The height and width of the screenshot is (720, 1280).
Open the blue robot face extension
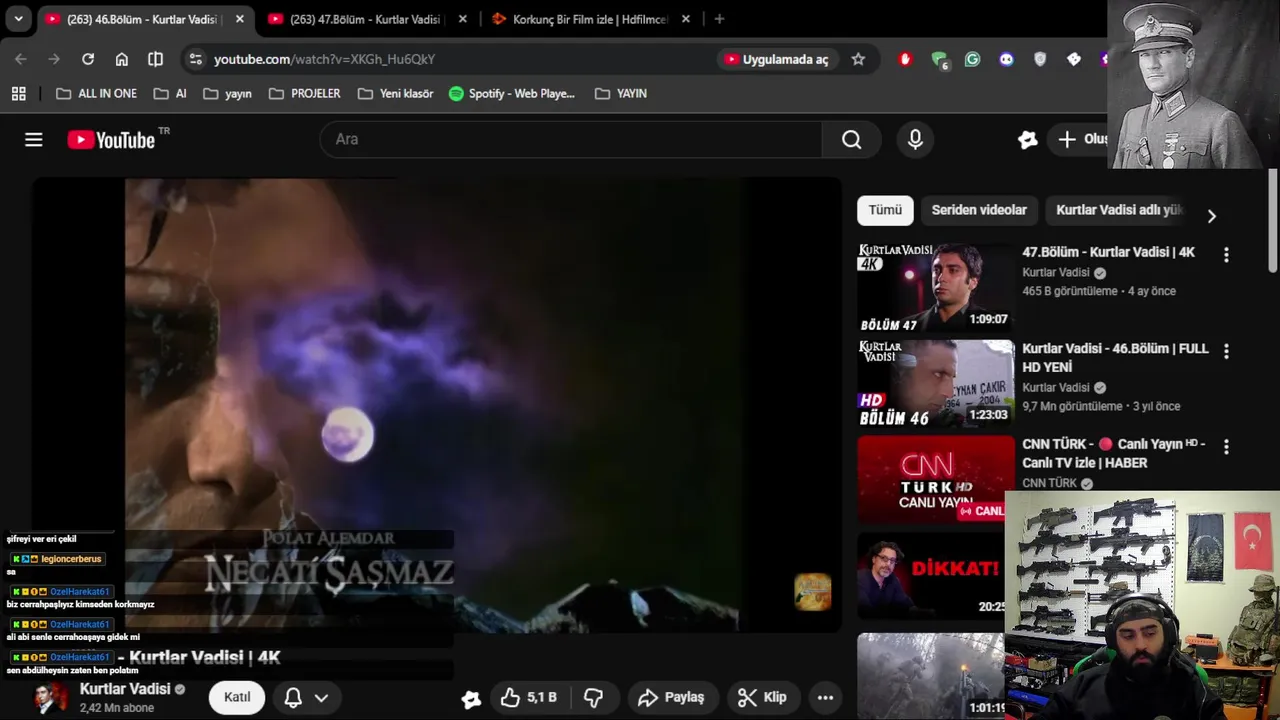click(1006, 59)
